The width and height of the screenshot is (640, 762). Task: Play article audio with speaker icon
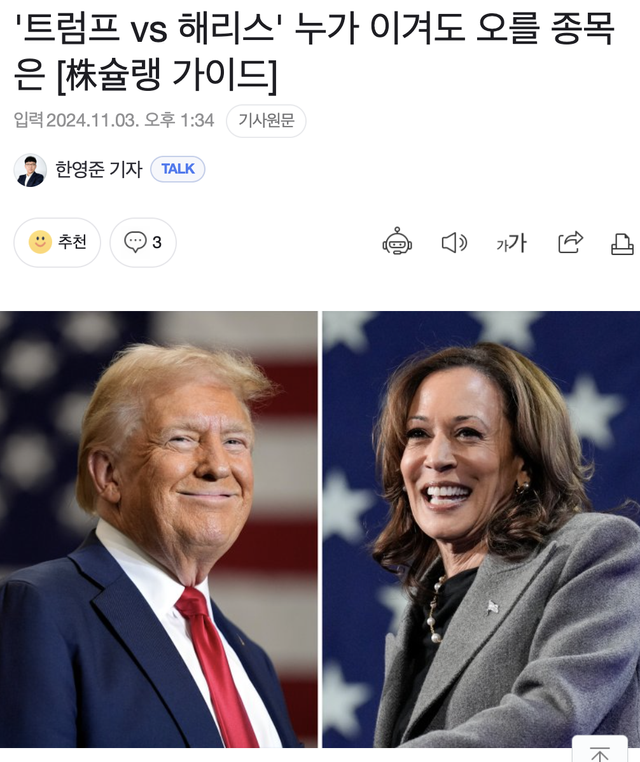click(x=454, y=242)
